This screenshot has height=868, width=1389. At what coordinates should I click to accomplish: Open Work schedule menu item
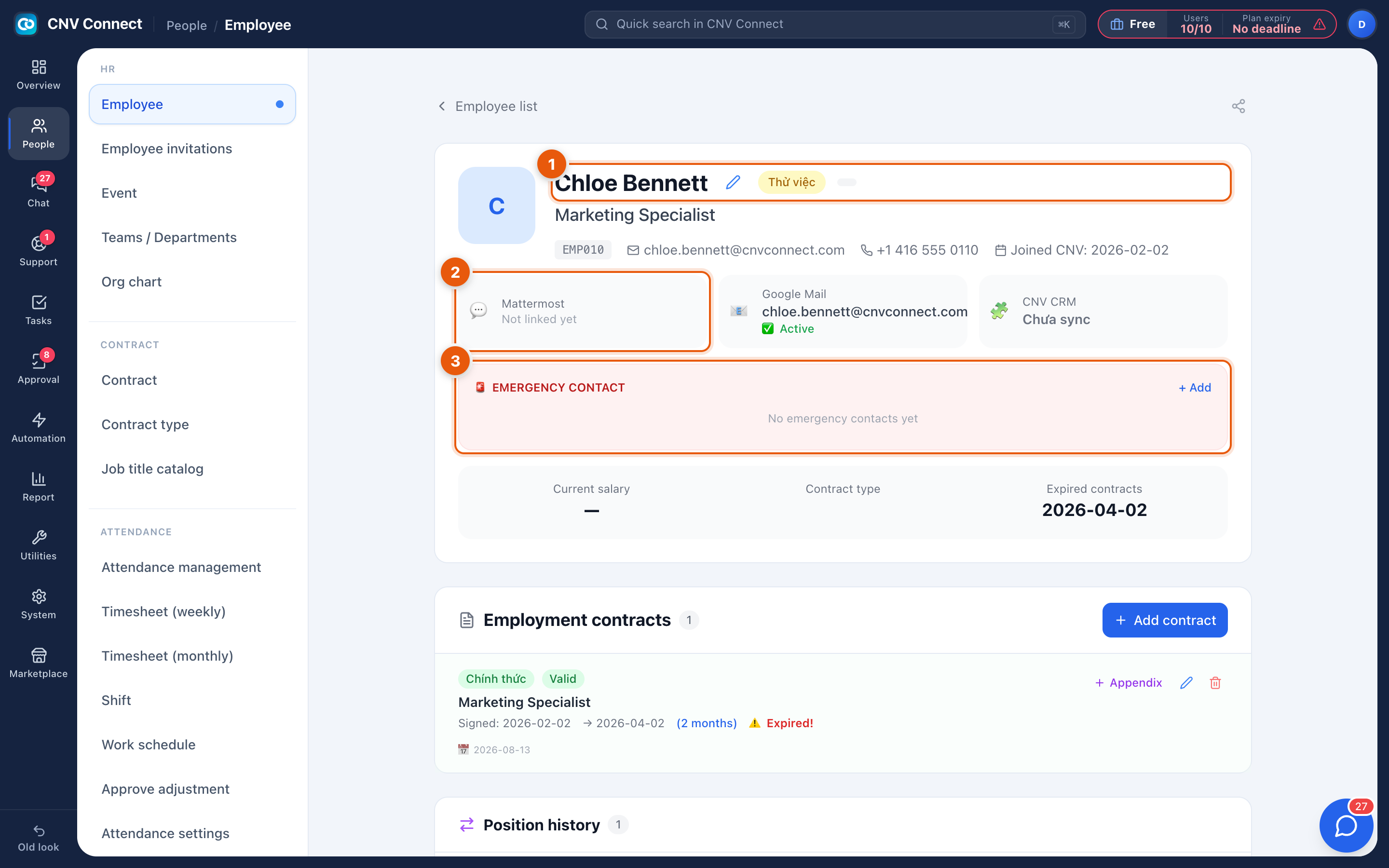pyautogui.click(x=192, y=745)
